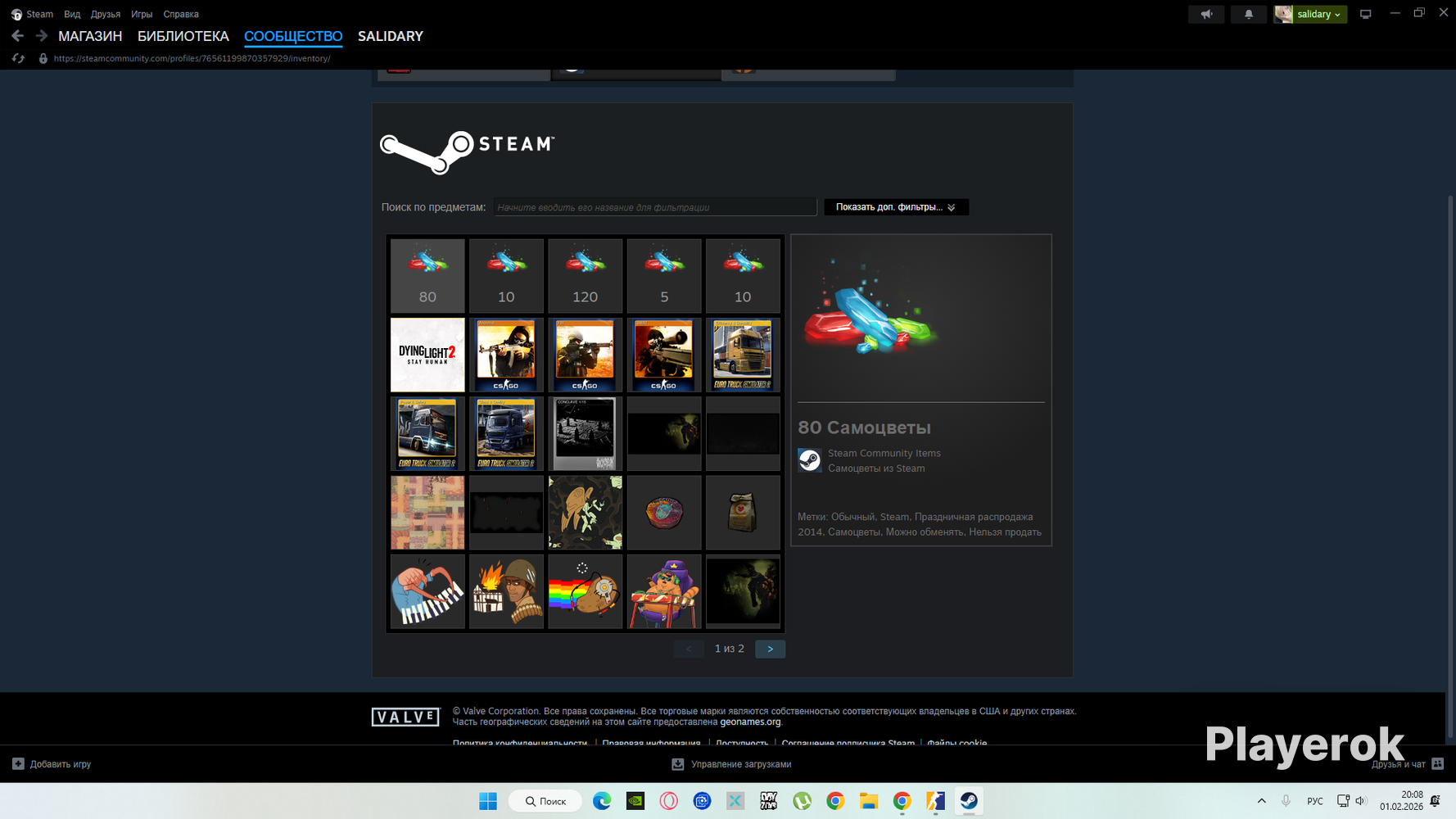Screen dimensions: 1456x819
Task: Click the Steam icon in taskbar
Action: click(969, 801)
